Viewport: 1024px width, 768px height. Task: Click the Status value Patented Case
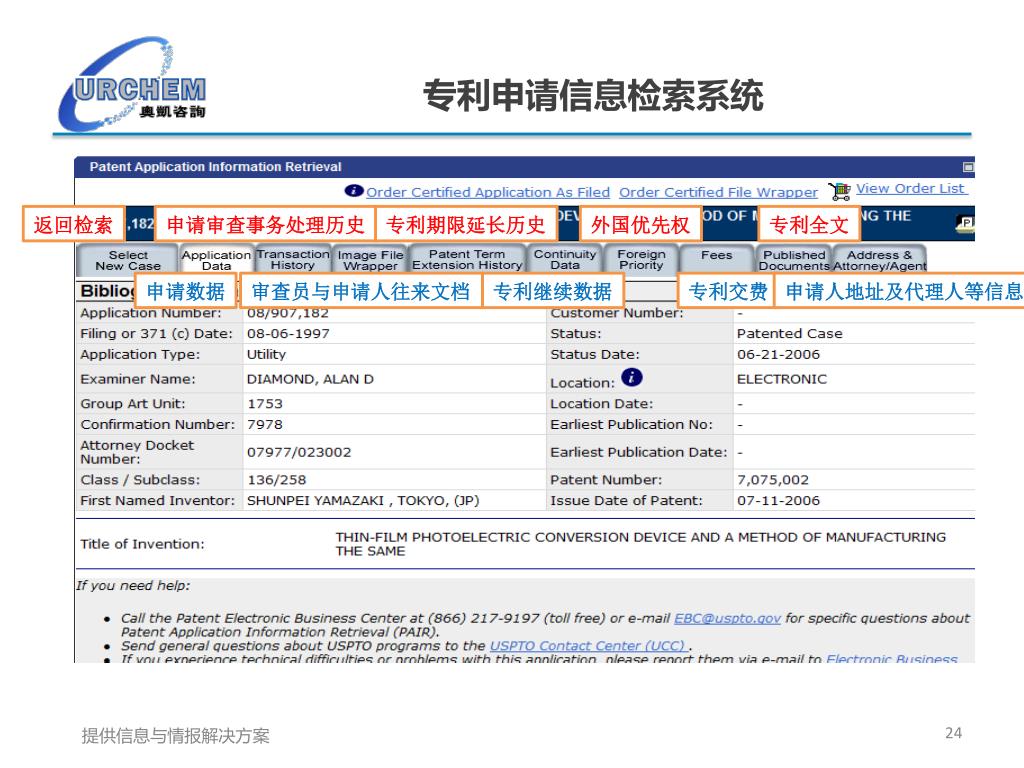point(790,334)
